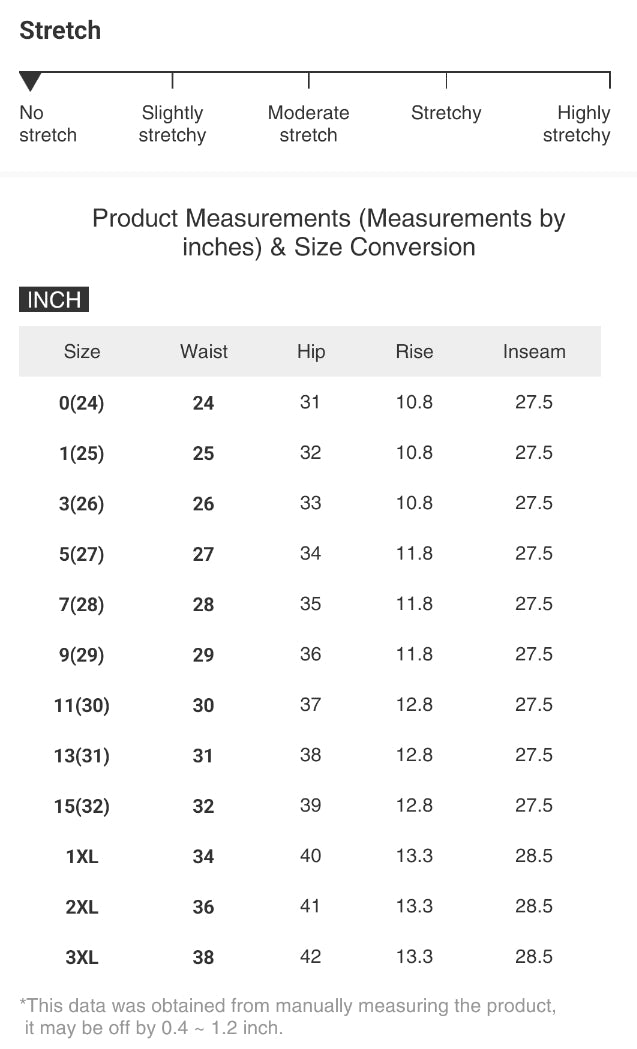Click the Size column header
637x1049 pixels.
pos(82,351)
